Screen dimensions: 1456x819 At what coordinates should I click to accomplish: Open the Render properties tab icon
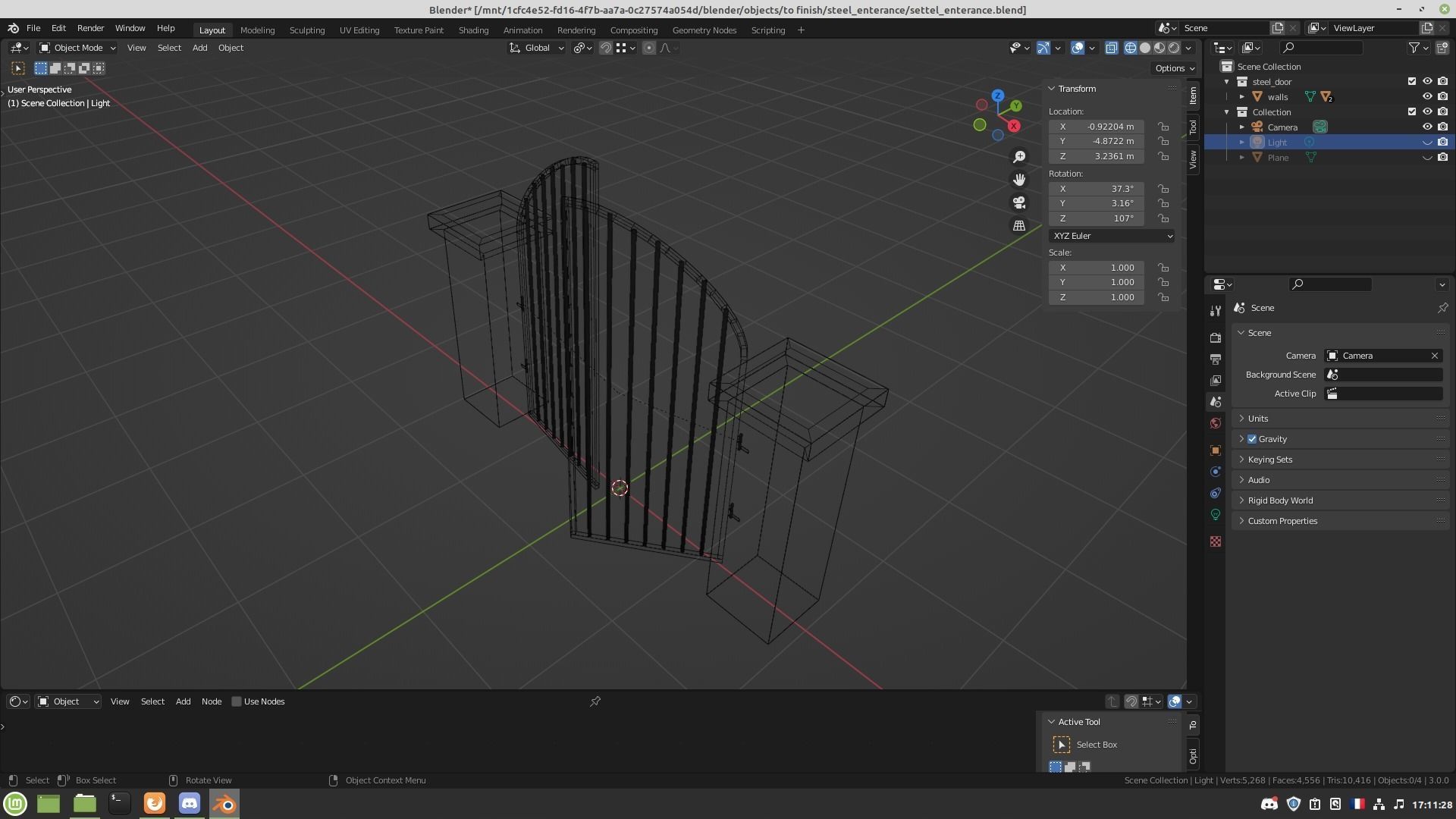pos(1216,337)
